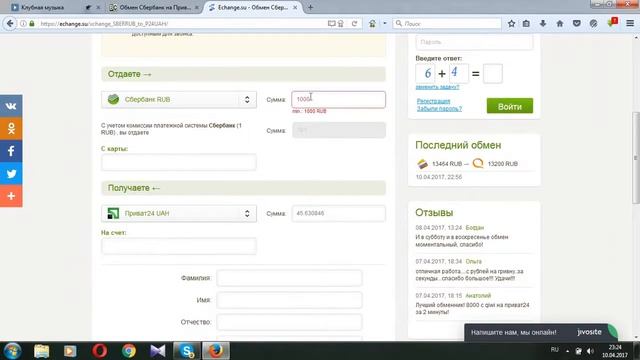The height and width of the screenshot is (360, 640).
Task: Click 13464 RUB last exchange amount
Action: click(447, 164)
